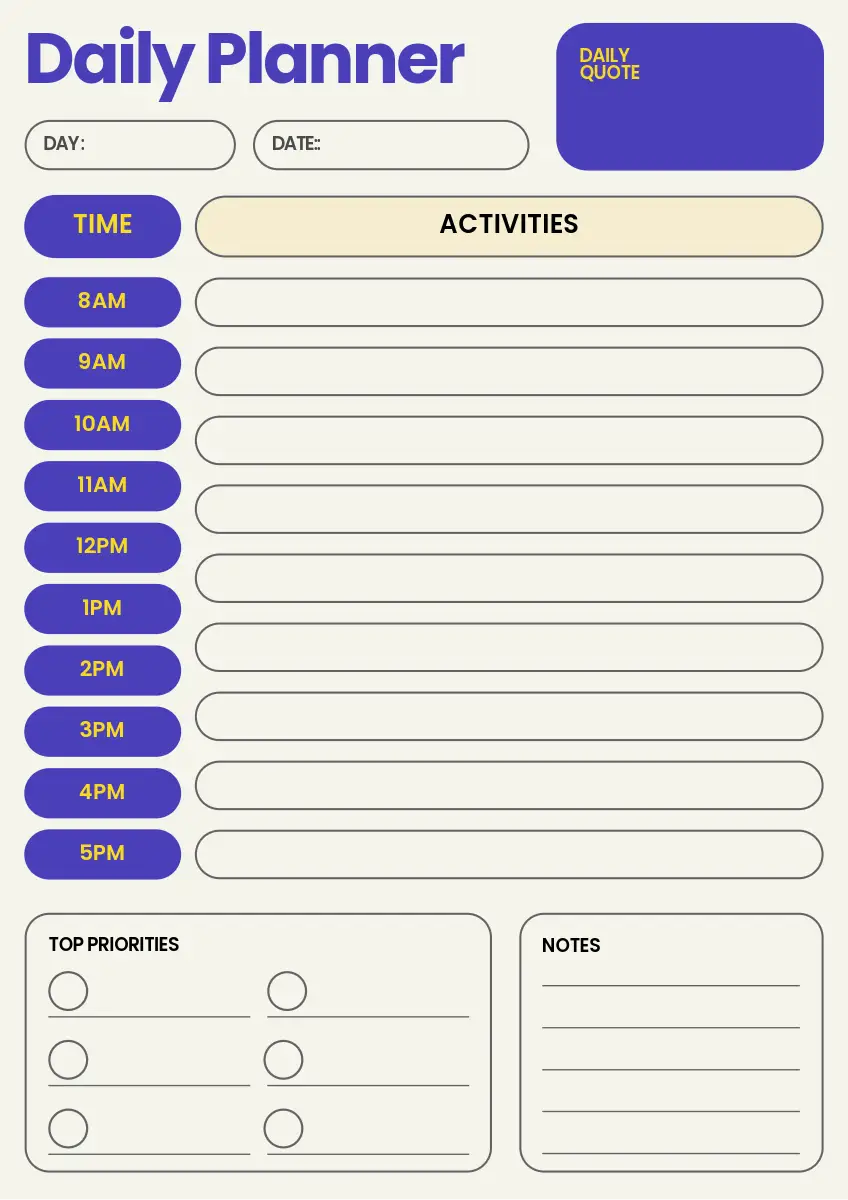This screenshot has width=848, height=1200.
Task: Click the last activity row in the schedule
Action: (509, 854)
